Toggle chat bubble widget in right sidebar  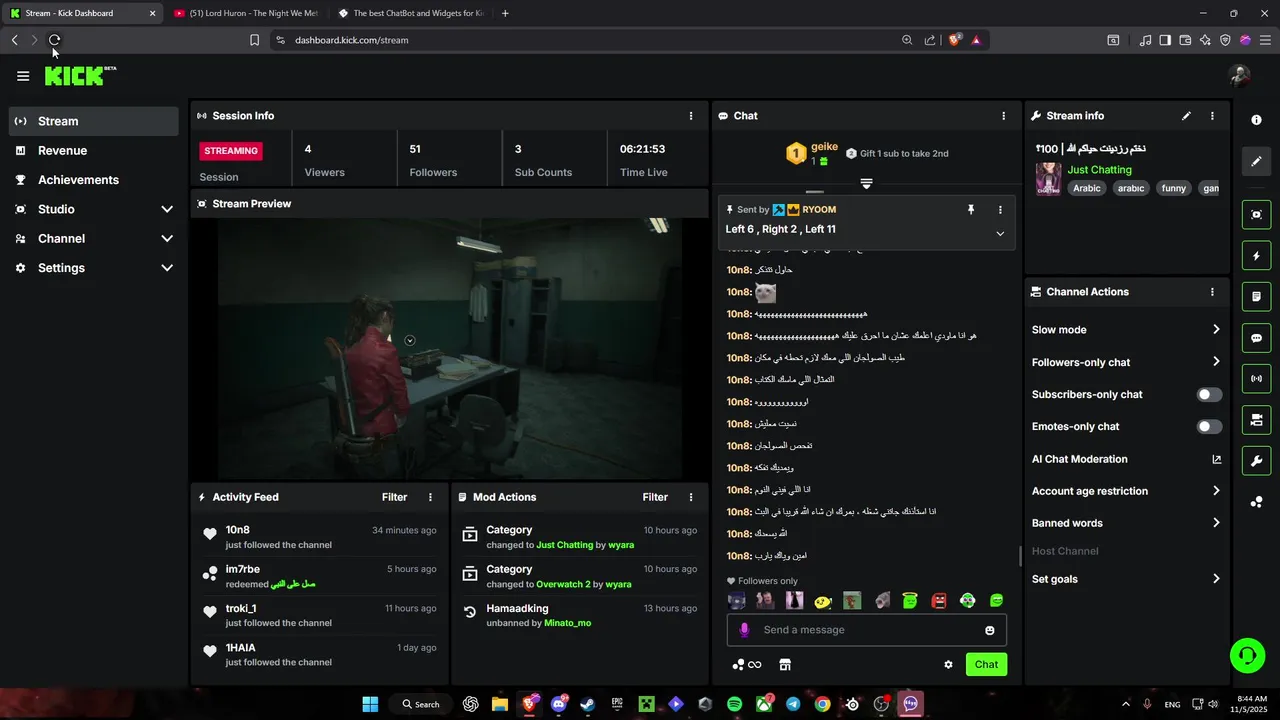1257,338
